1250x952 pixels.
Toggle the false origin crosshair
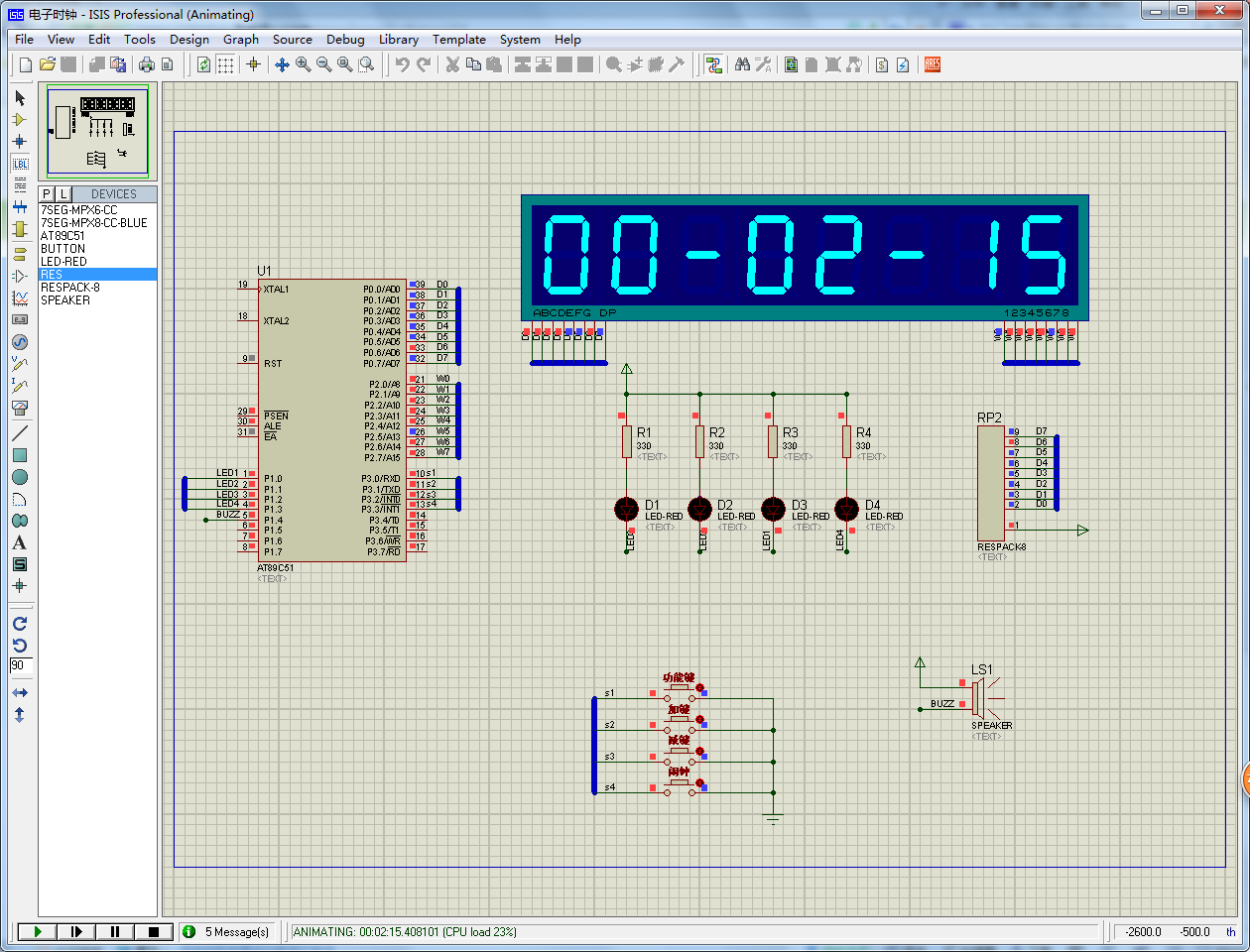[253, 64]
